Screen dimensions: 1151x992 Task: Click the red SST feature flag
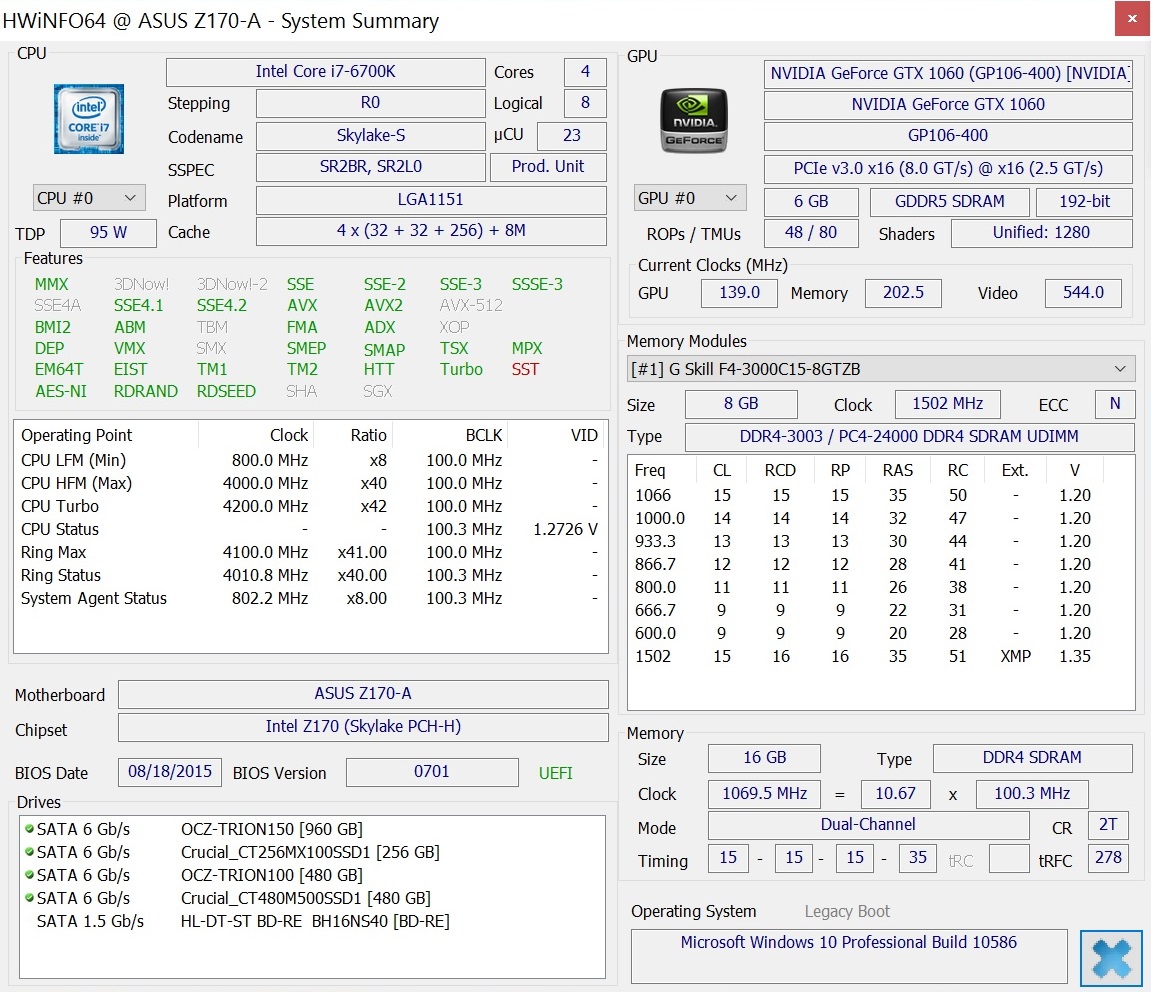[525, 369]
